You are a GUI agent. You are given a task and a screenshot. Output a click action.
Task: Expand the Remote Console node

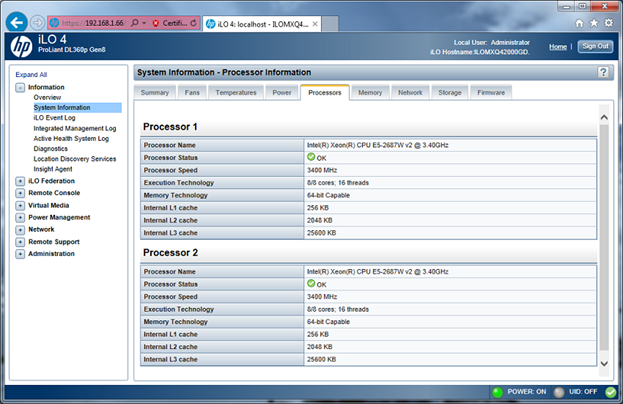tap(20, 193)
